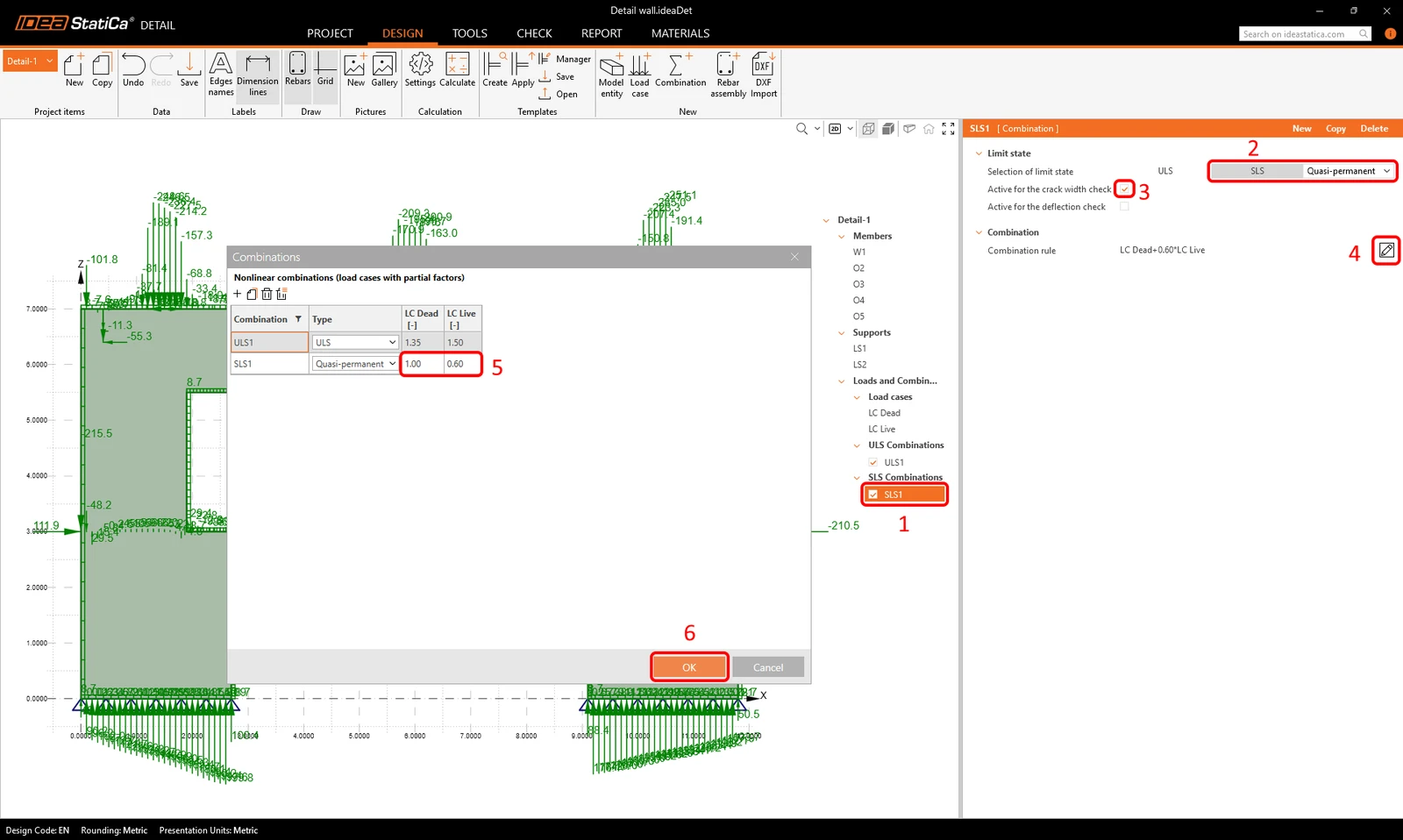
Task: Click the Cancel button in dialog
Action: (x=768, y=667)
